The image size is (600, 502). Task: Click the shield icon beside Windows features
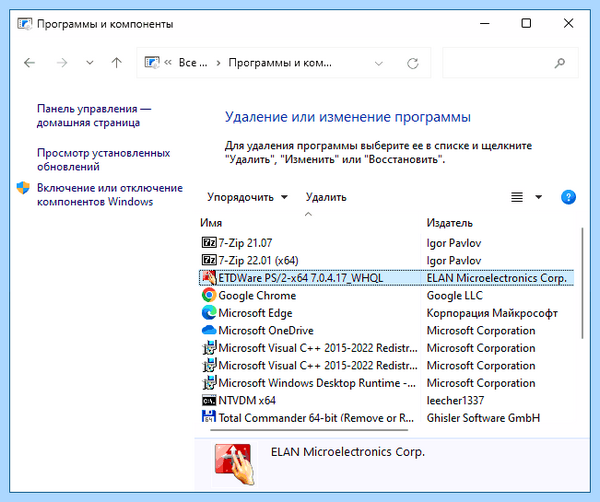[23, 187]
